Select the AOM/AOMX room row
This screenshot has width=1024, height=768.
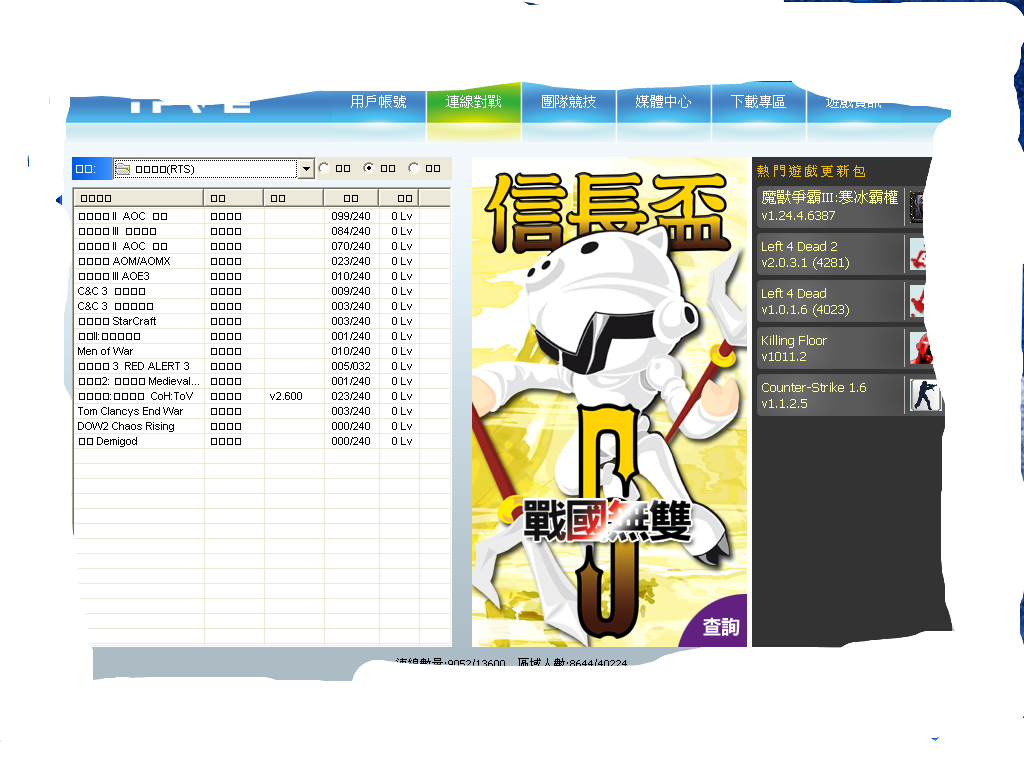tap(263, 261)
